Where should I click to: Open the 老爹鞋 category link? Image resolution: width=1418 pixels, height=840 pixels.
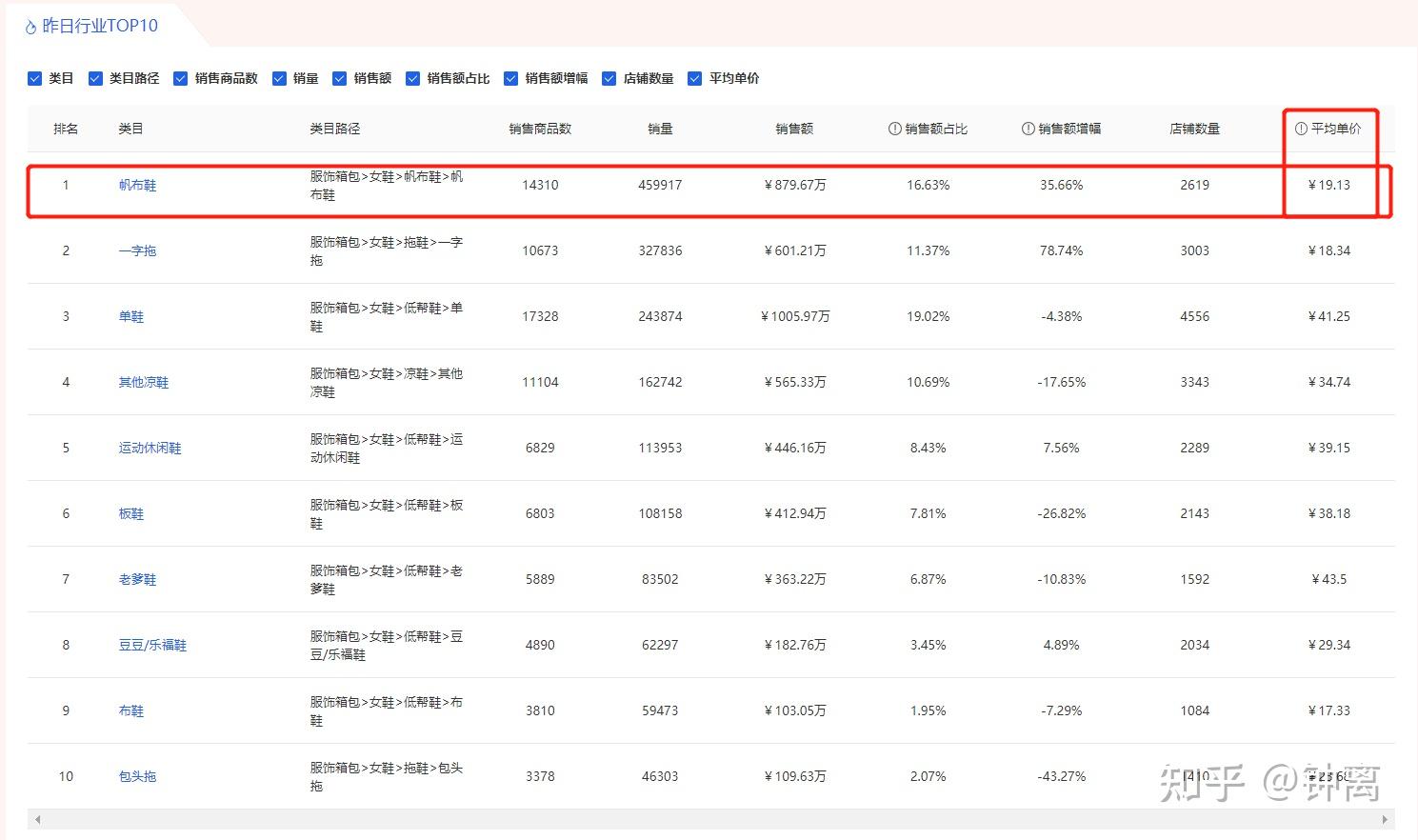point(137,580)
